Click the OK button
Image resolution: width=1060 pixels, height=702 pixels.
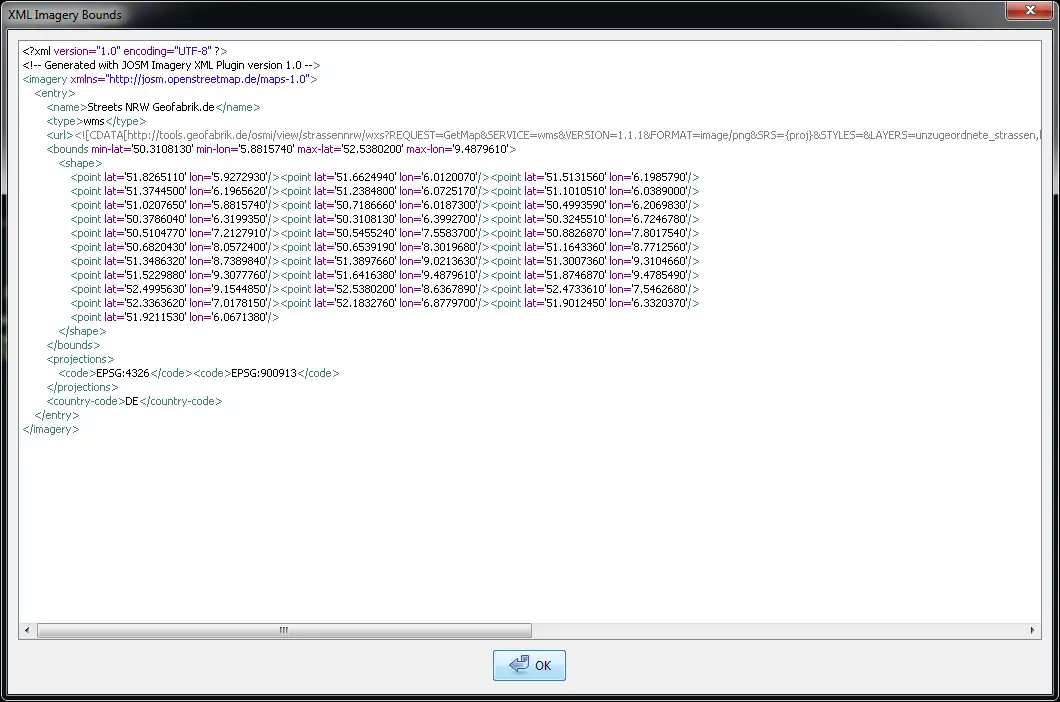click(529, 665)
